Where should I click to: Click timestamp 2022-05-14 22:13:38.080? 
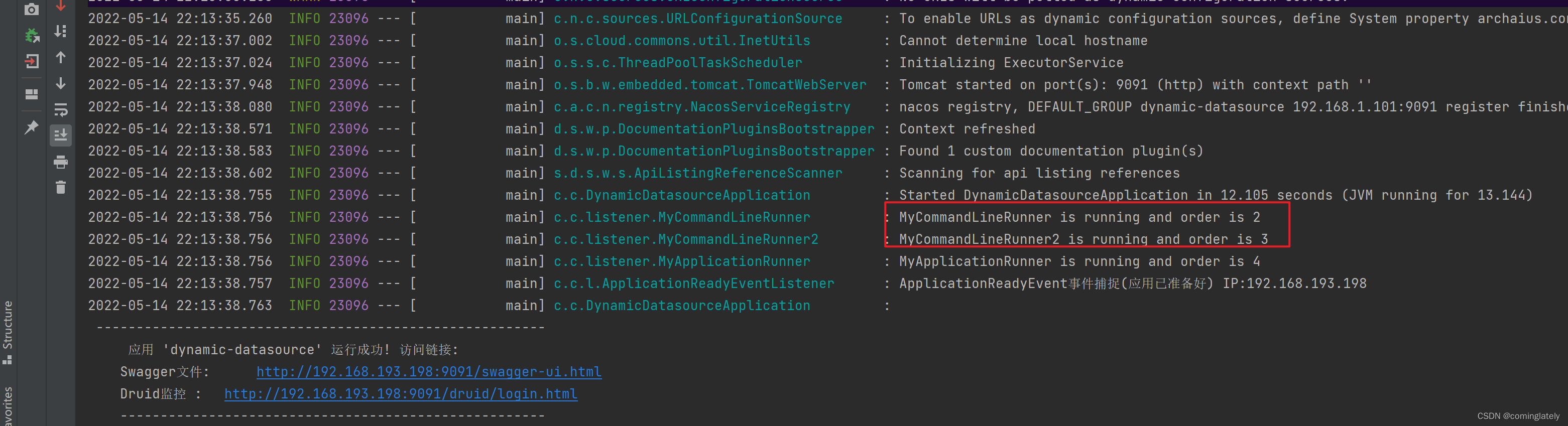coord(180,107)
